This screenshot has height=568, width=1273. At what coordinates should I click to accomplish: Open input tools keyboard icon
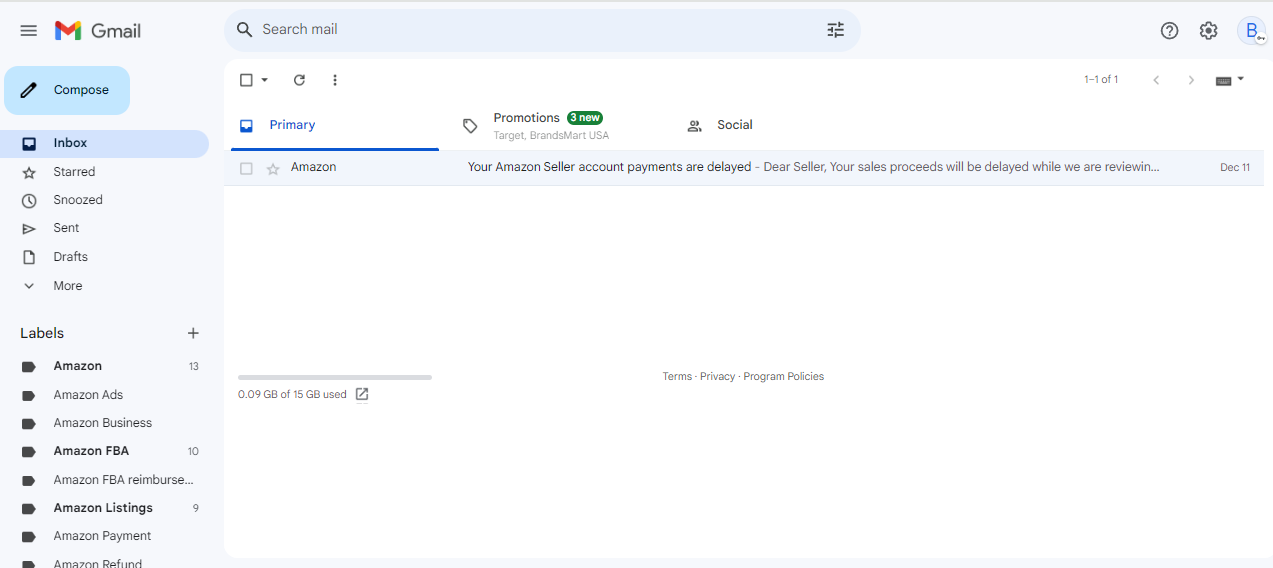(x=1223, y=80)
